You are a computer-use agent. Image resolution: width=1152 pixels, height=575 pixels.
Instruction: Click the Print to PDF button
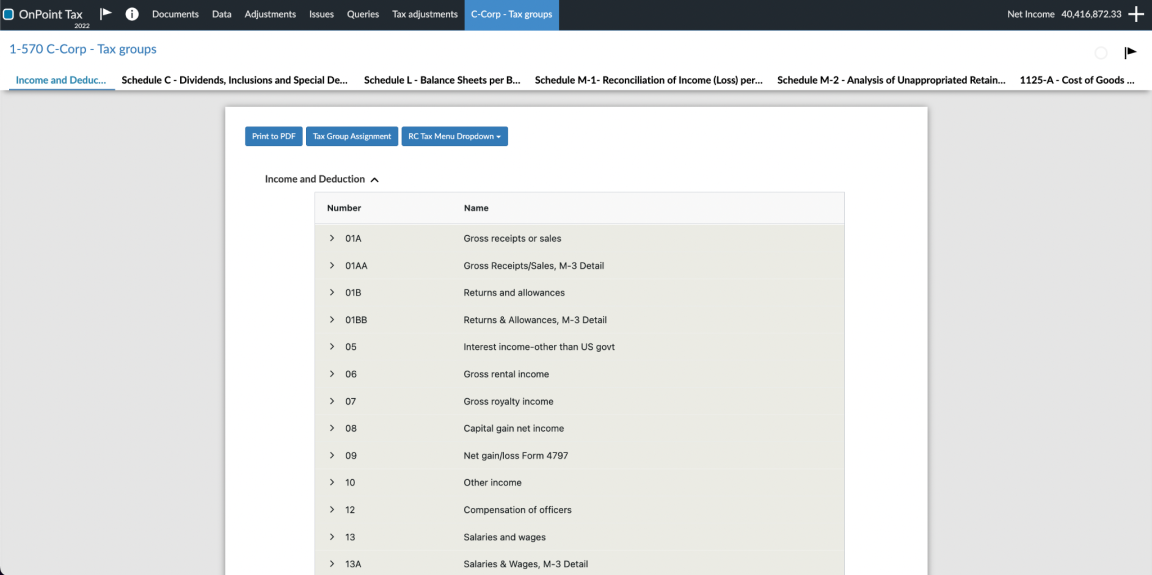point(273,137)
